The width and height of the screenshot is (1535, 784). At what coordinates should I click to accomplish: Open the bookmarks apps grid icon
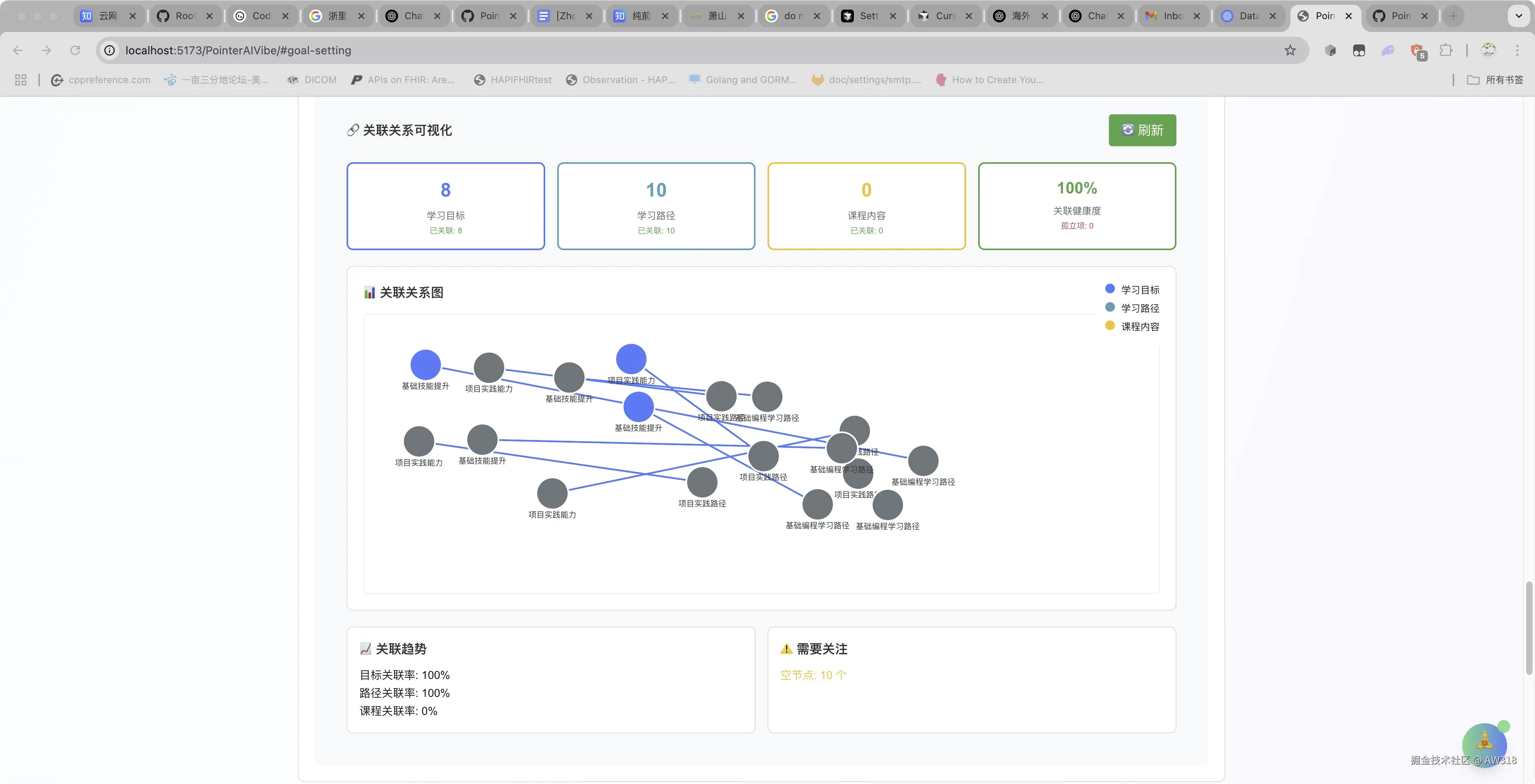(21, 80)
